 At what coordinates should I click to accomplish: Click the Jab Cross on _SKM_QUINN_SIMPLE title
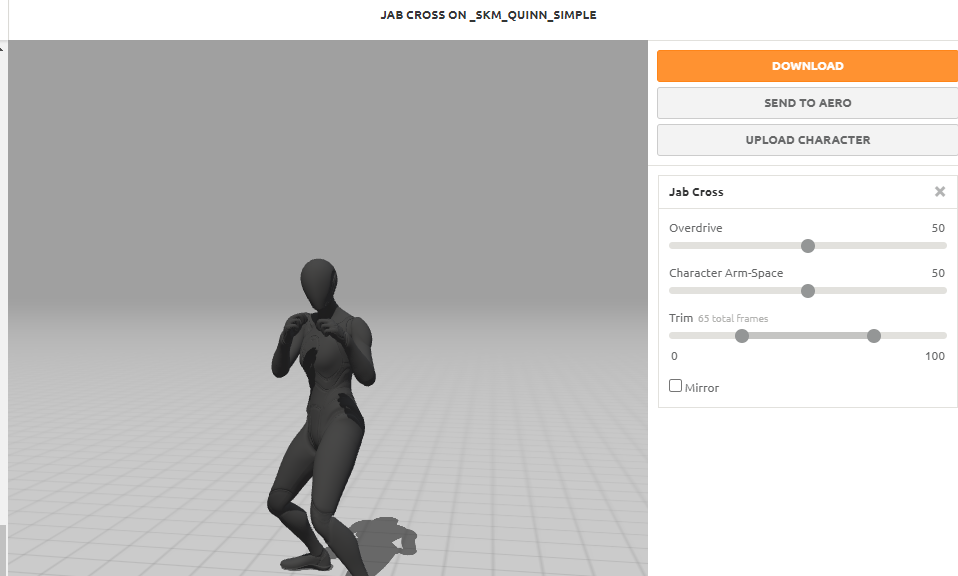(488, 15)
